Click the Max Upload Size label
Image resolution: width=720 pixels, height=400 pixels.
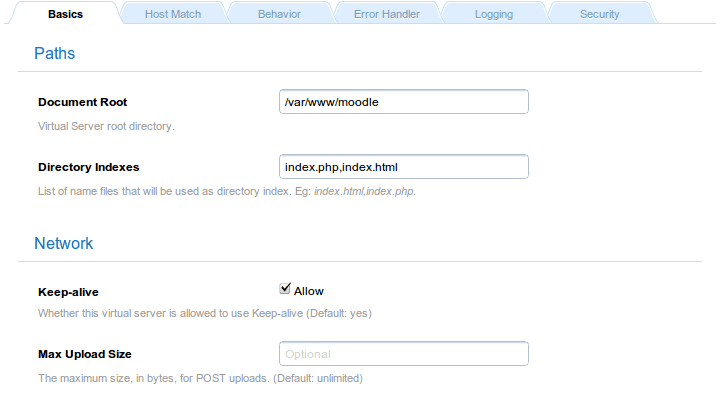[x=85, y=354]
